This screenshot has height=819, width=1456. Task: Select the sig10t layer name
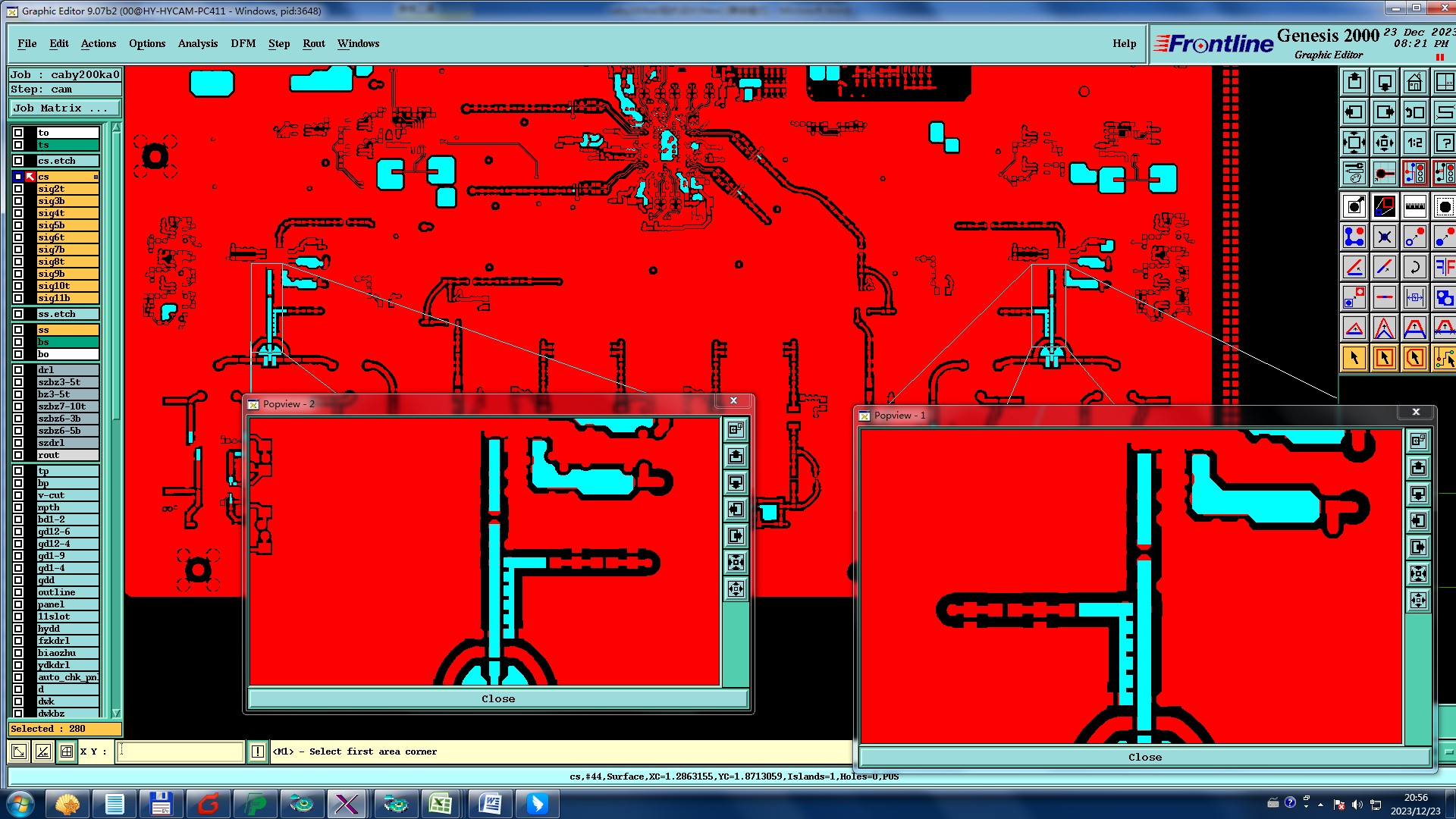(x=67, y=286)
